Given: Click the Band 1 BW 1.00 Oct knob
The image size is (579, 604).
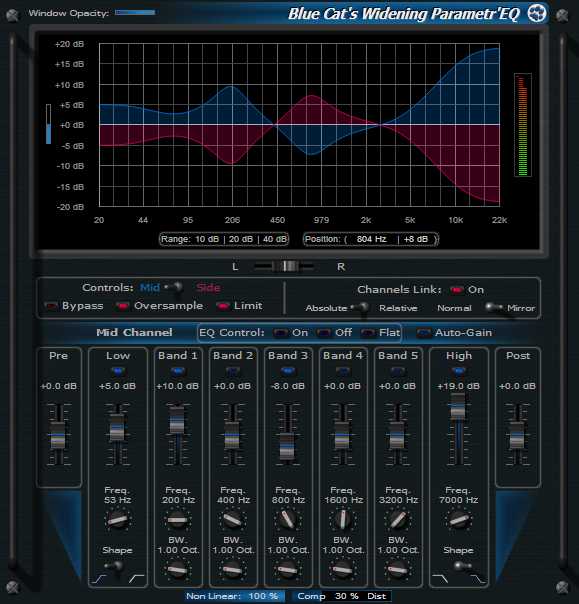Looking at the screenshot, I should coord(177,569).
